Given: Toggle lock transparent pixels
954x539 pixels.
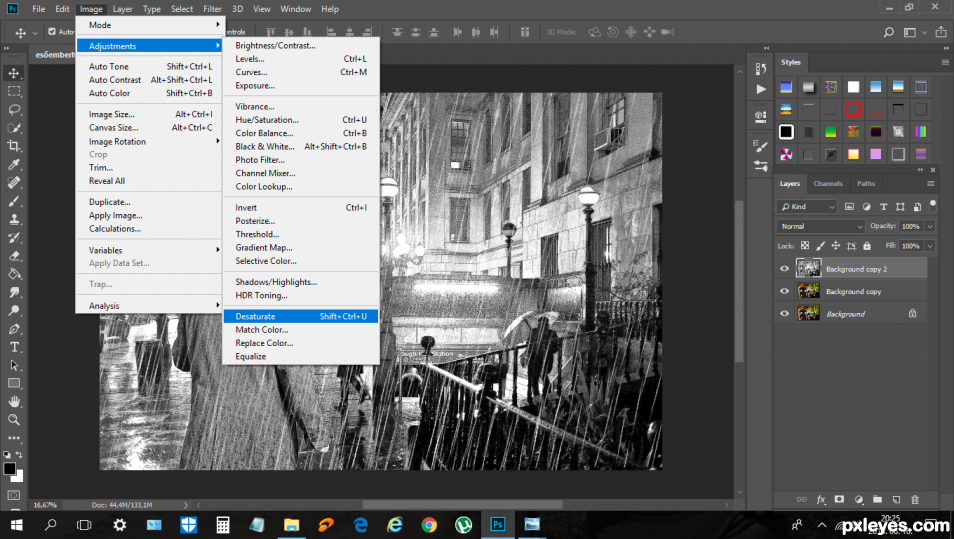Looking at the screenshot, I should (805, 246).
